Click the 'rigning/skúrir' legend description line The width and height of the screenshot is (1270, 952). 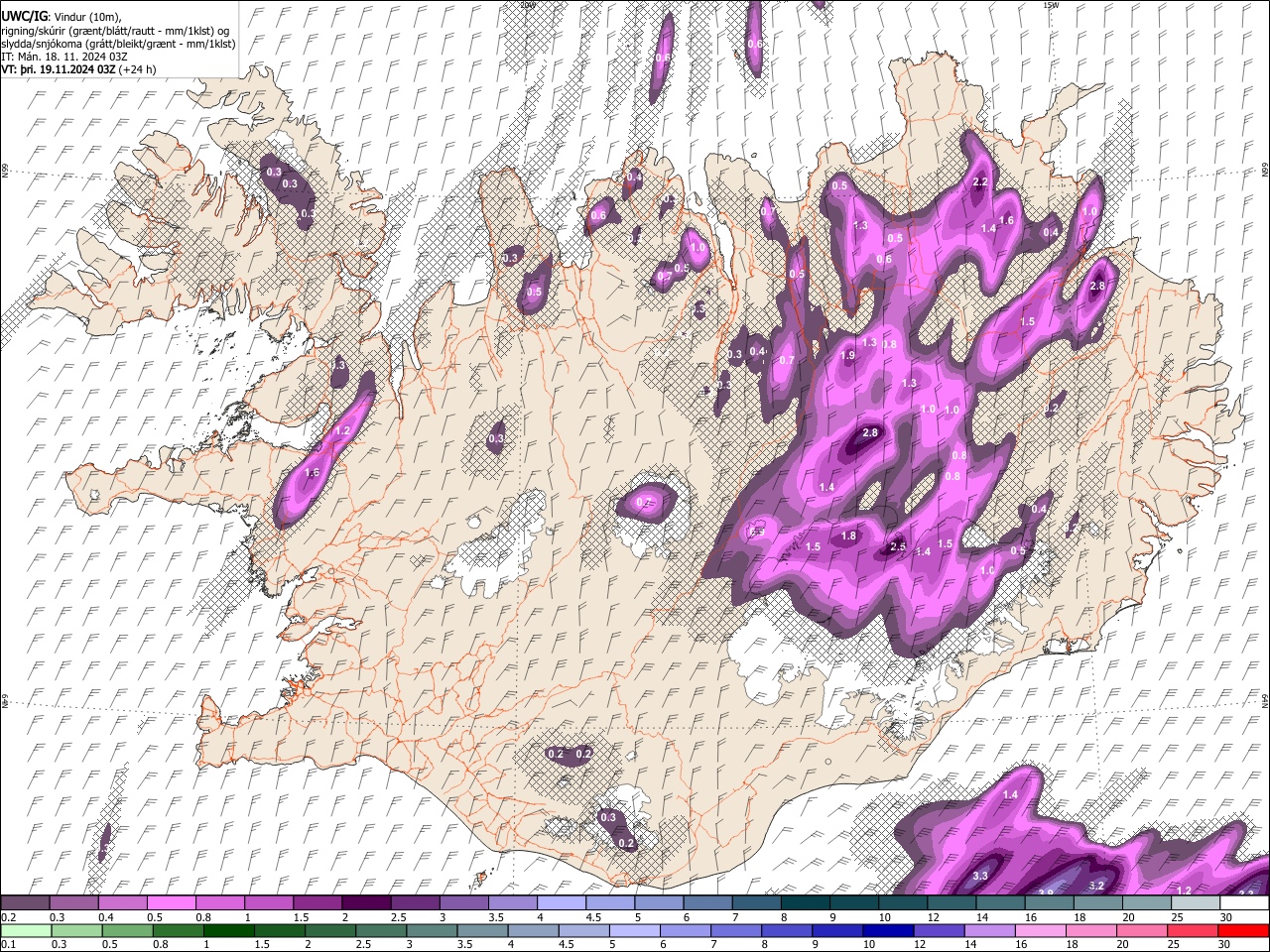pos(115,31)
